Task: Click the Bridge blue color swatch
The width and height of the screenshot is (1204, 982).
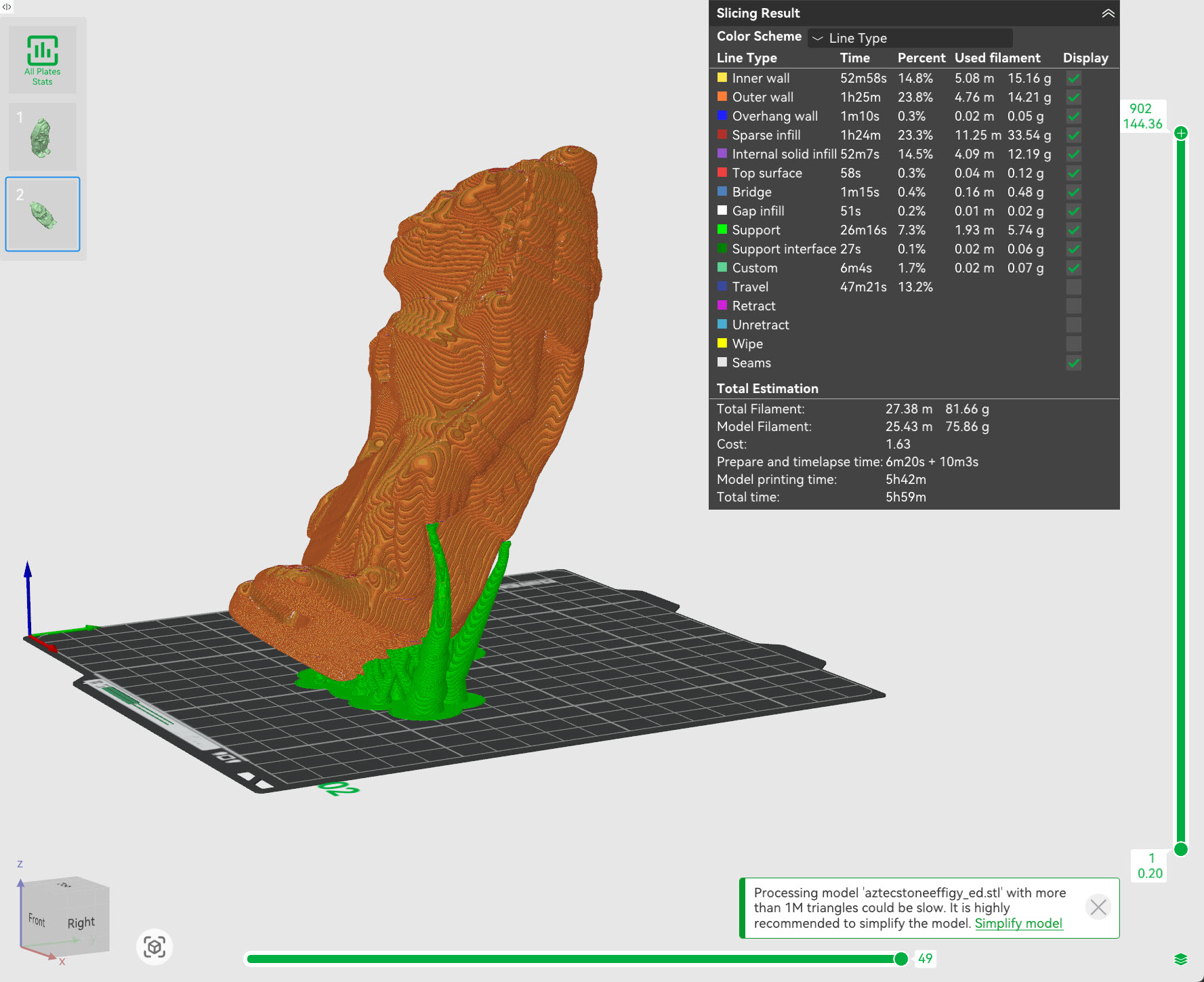Action: [722, 191]
